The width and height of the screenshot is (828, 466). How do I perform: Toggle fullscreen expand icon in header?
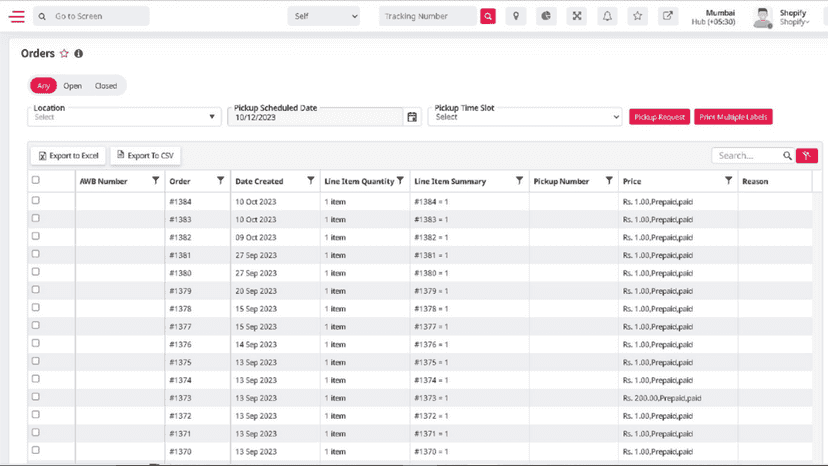577,16
